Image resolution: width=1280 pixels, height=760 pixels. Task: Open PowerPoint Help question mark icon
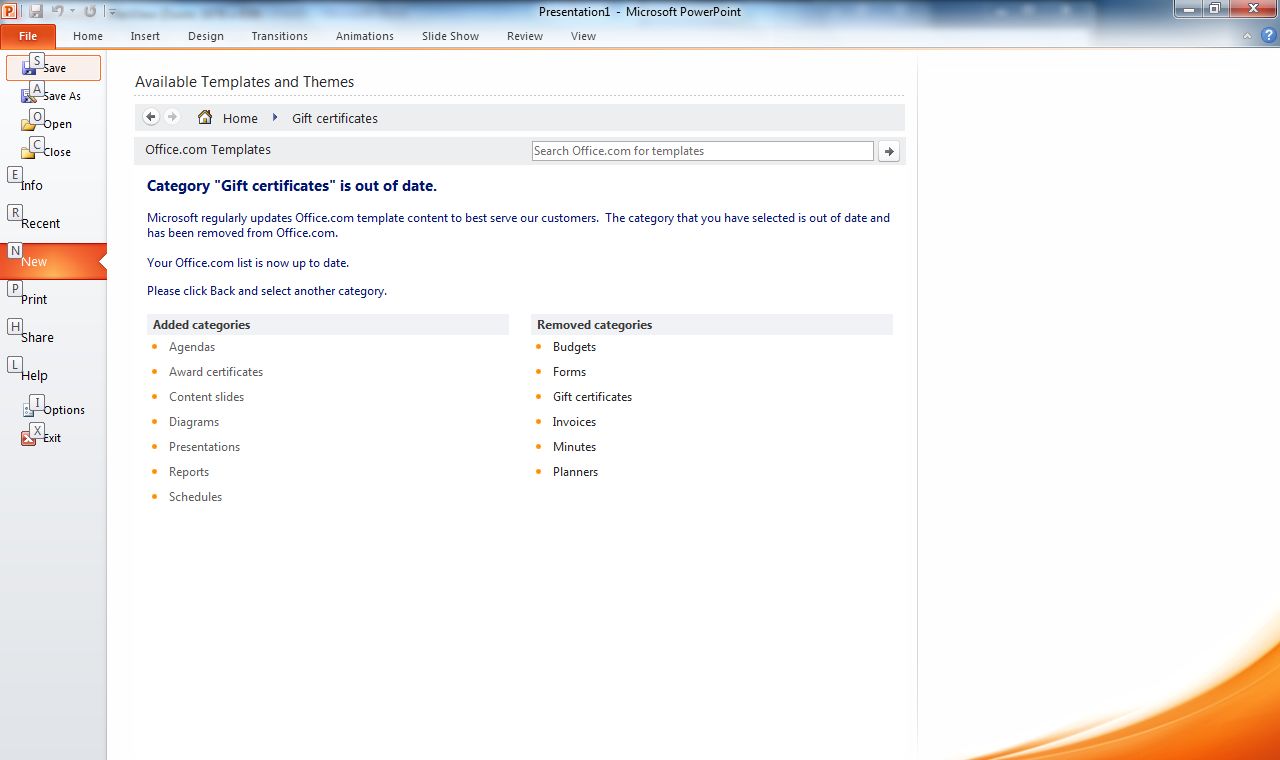1268,35
